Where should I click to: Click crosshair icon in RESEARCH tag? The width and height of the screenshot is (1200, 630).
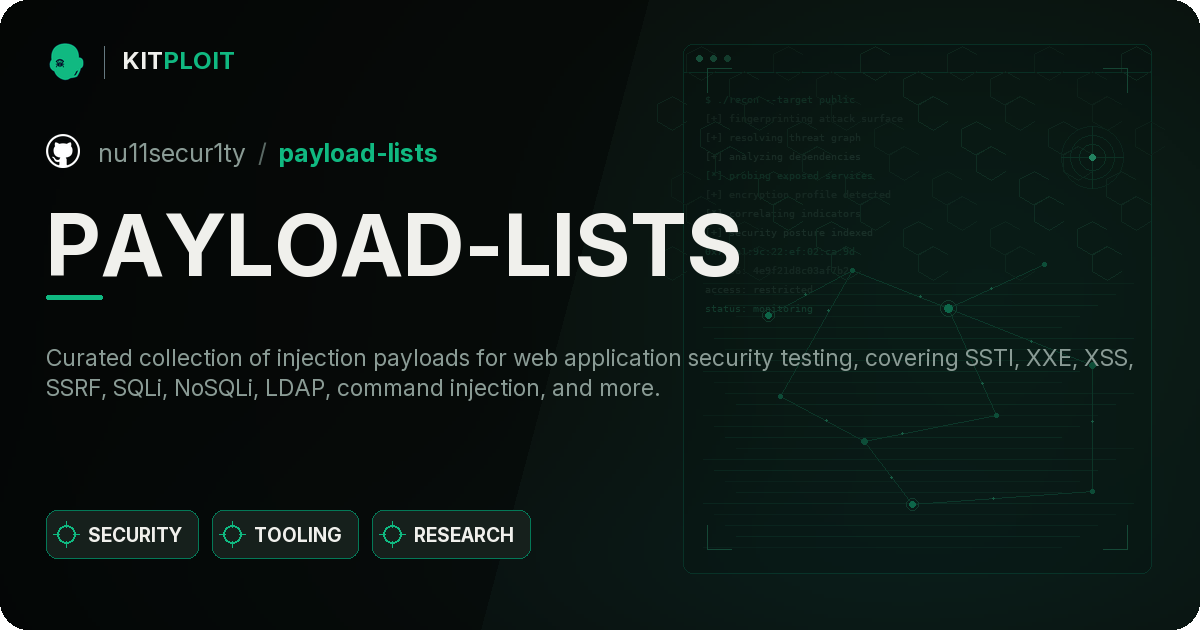pos(393,535)
